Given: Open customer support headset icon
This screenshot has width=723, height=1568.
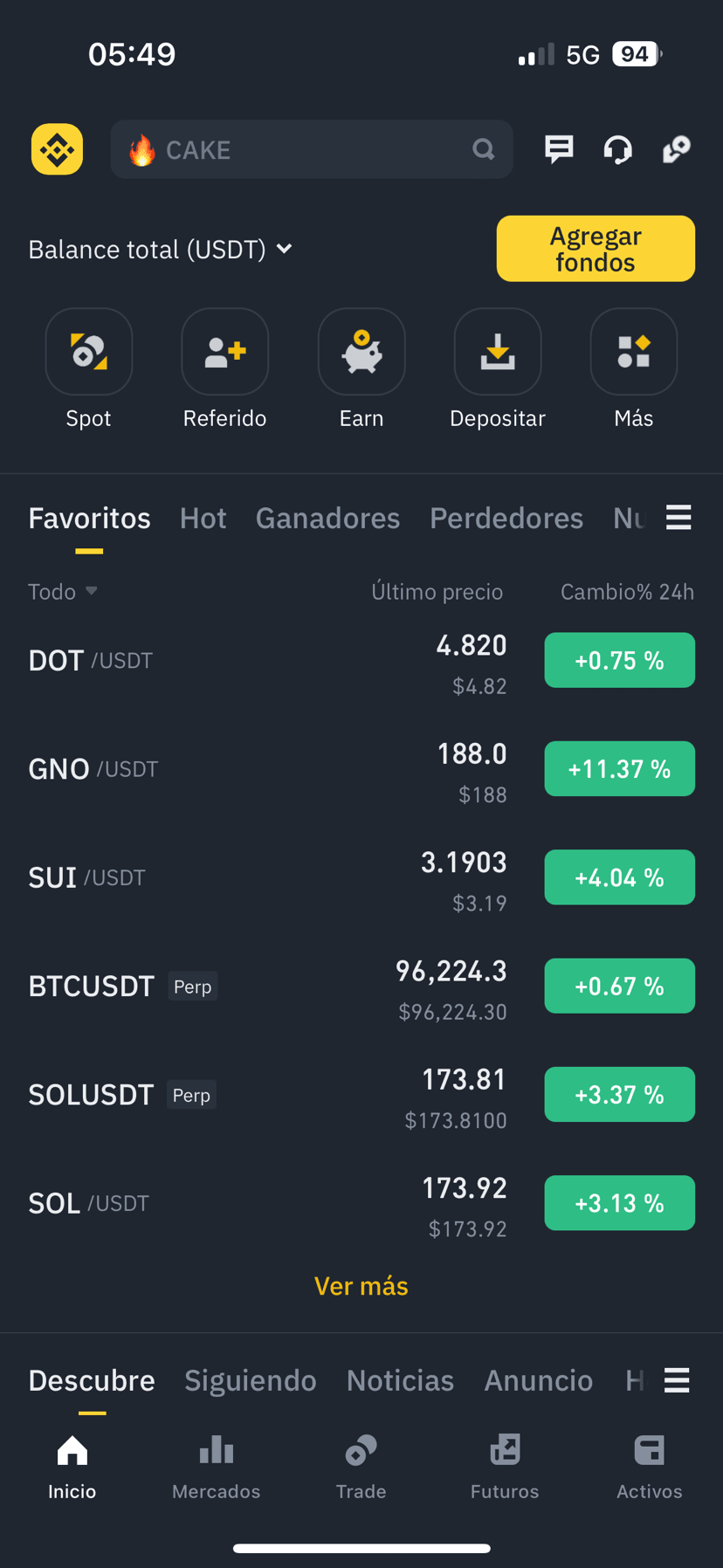Looking at the screenshot, I should tap(617, 149).
